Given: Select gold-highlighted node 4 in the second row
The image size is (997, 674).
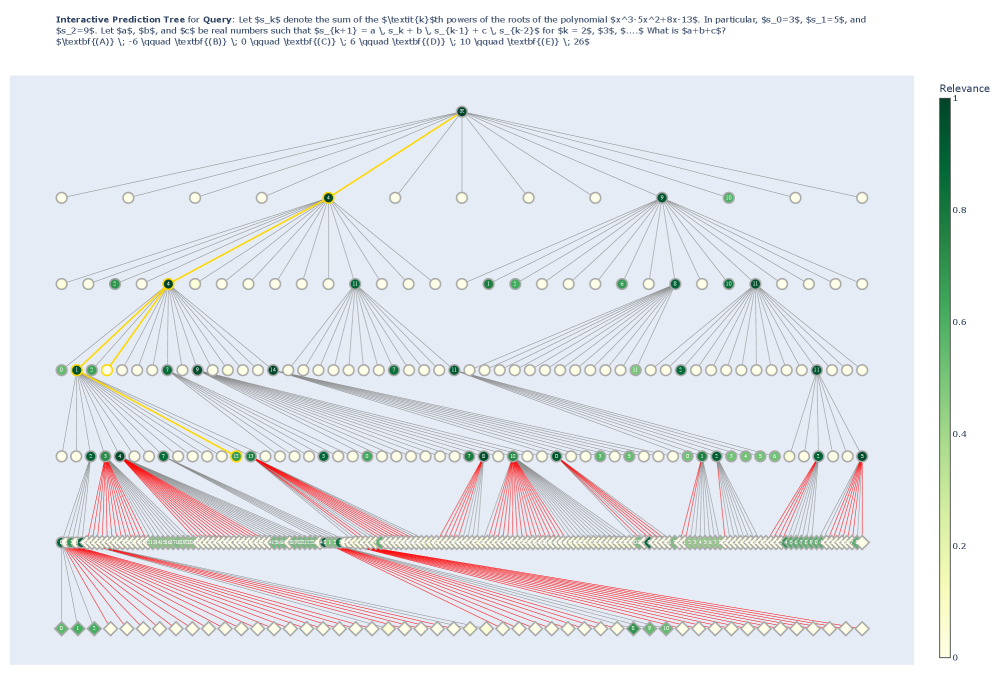Looking at the screenshot, I should pyautogui.click(x=328, y=198).
